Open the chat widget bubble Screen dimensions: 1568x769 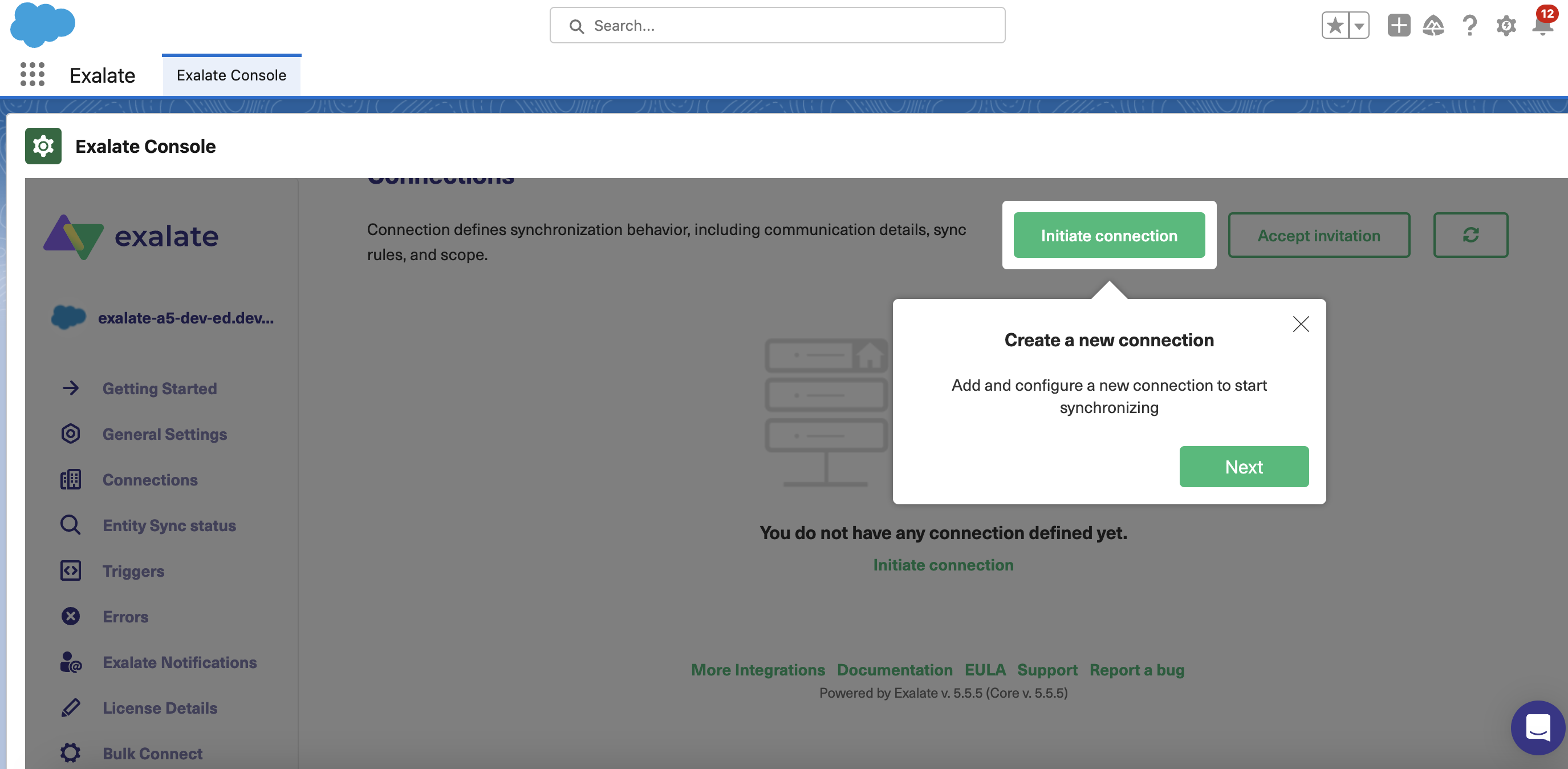tap(1538, 727)
